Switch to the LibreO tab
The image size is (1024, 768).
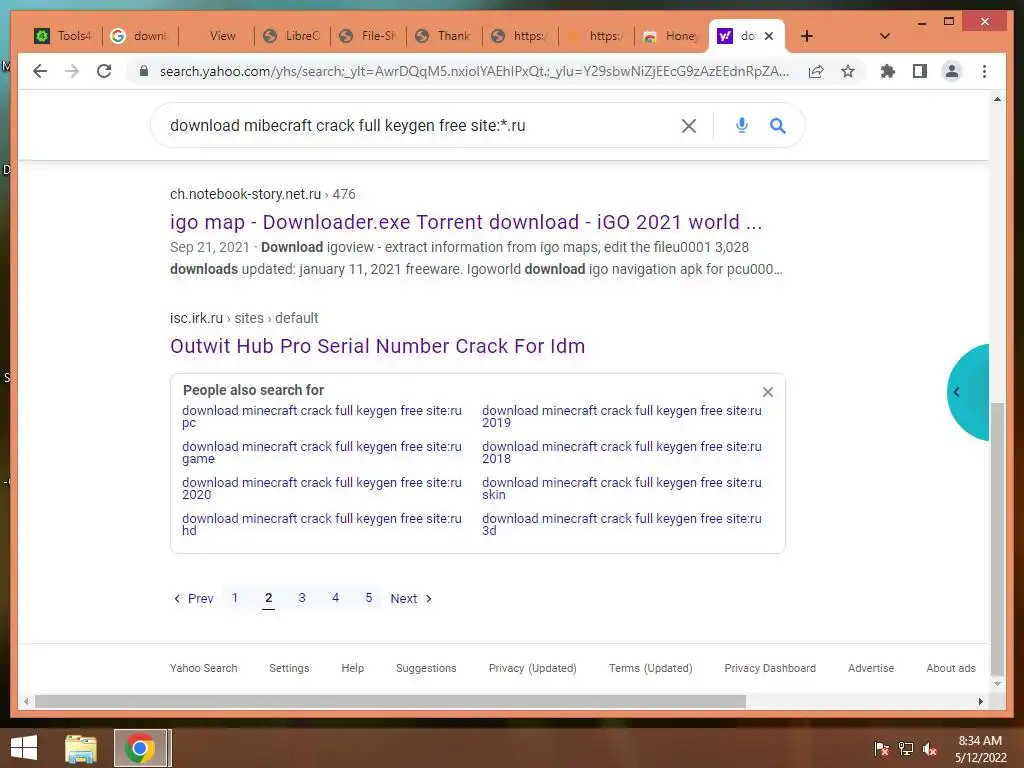pos(291,36)
